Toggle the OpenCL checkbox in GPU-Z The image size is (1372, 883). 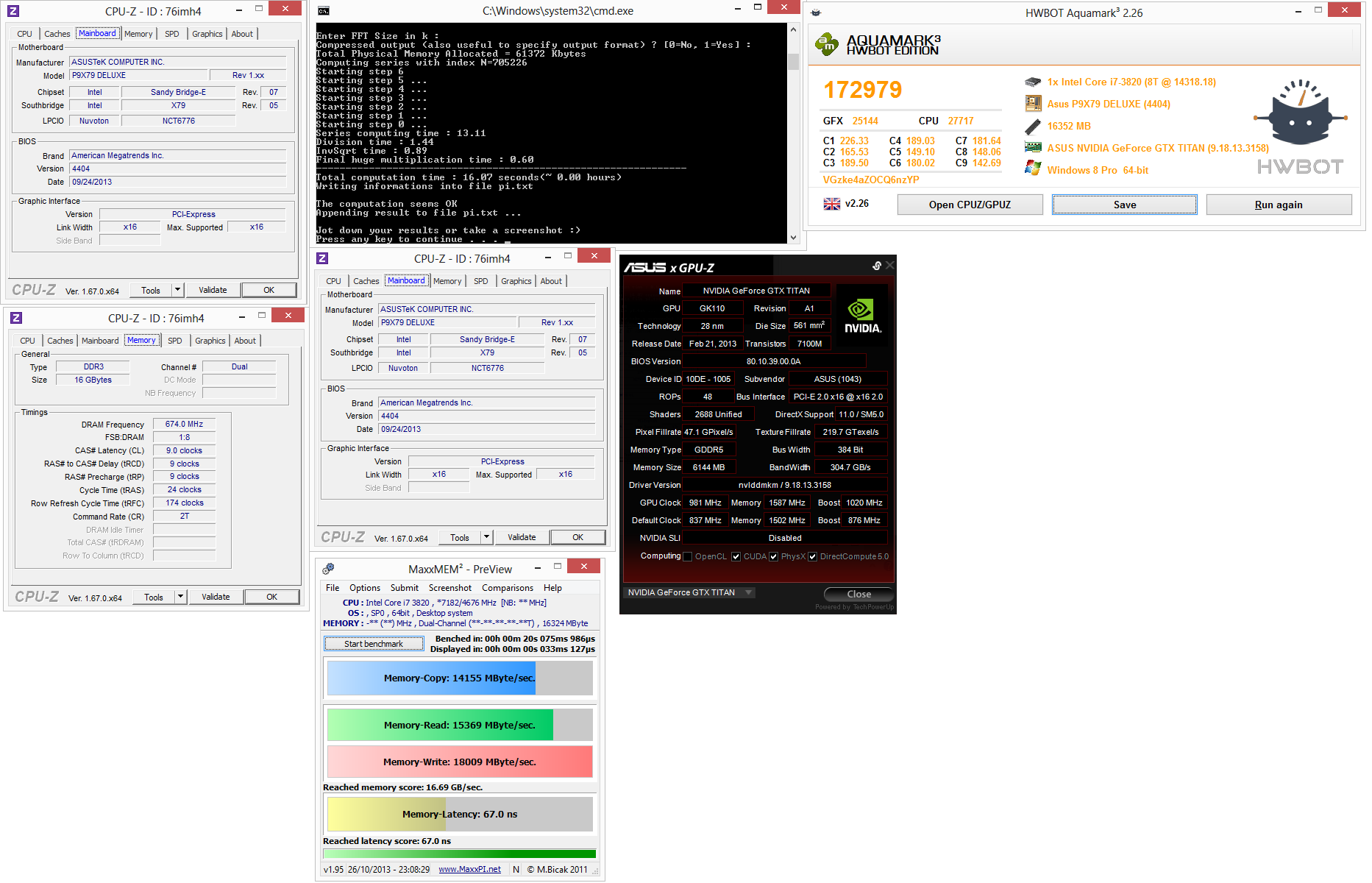click(688, 556)
